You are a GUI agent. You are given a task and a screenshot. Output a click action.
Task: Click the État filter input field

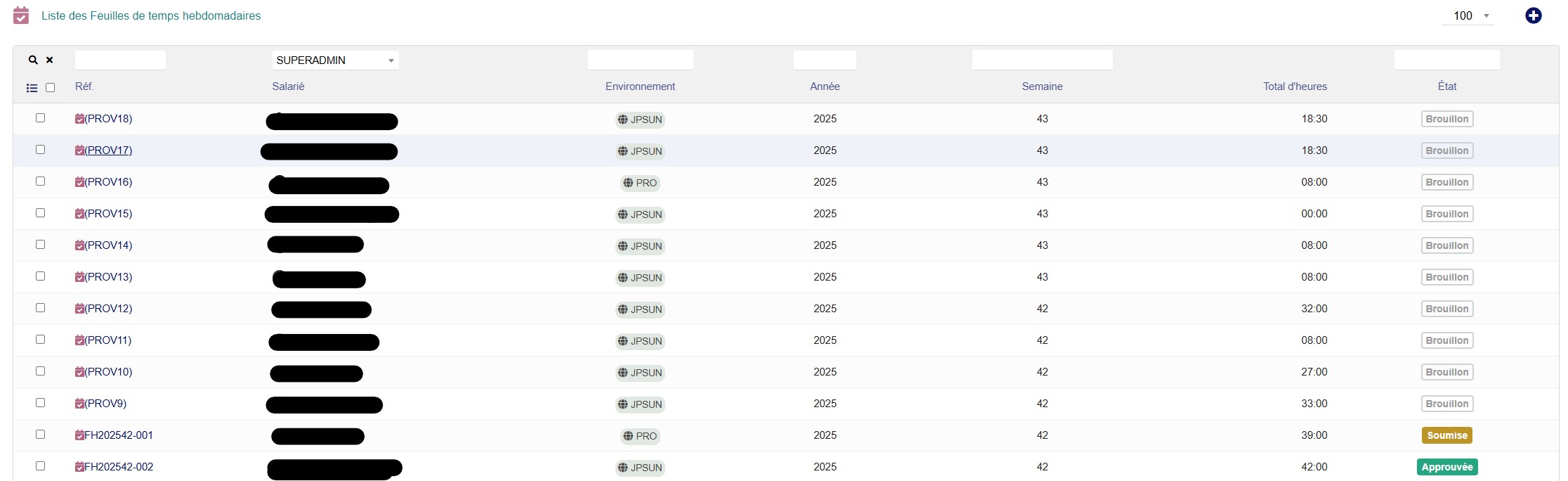(x=1446, y=60)
